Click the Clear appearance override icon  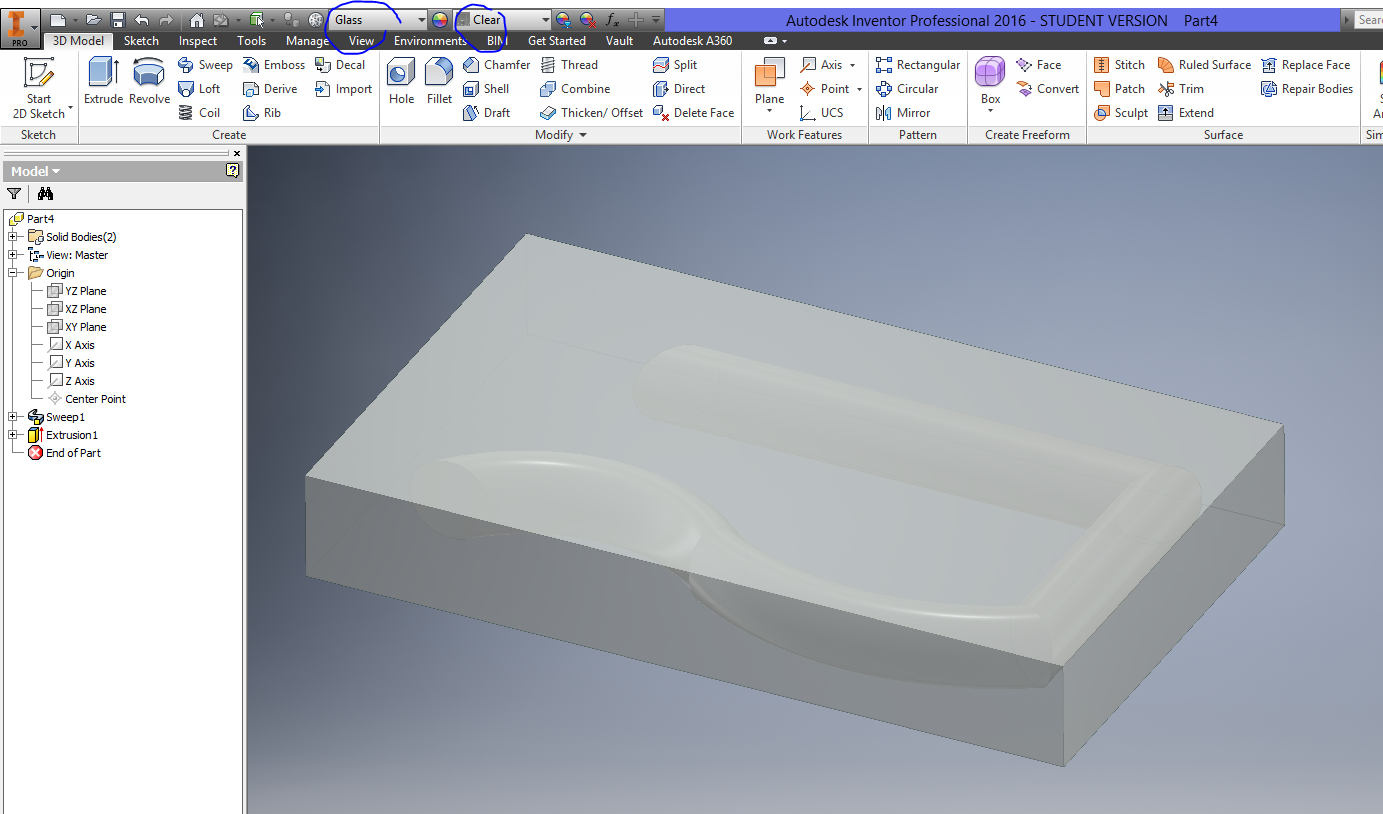tap(588, 19)
